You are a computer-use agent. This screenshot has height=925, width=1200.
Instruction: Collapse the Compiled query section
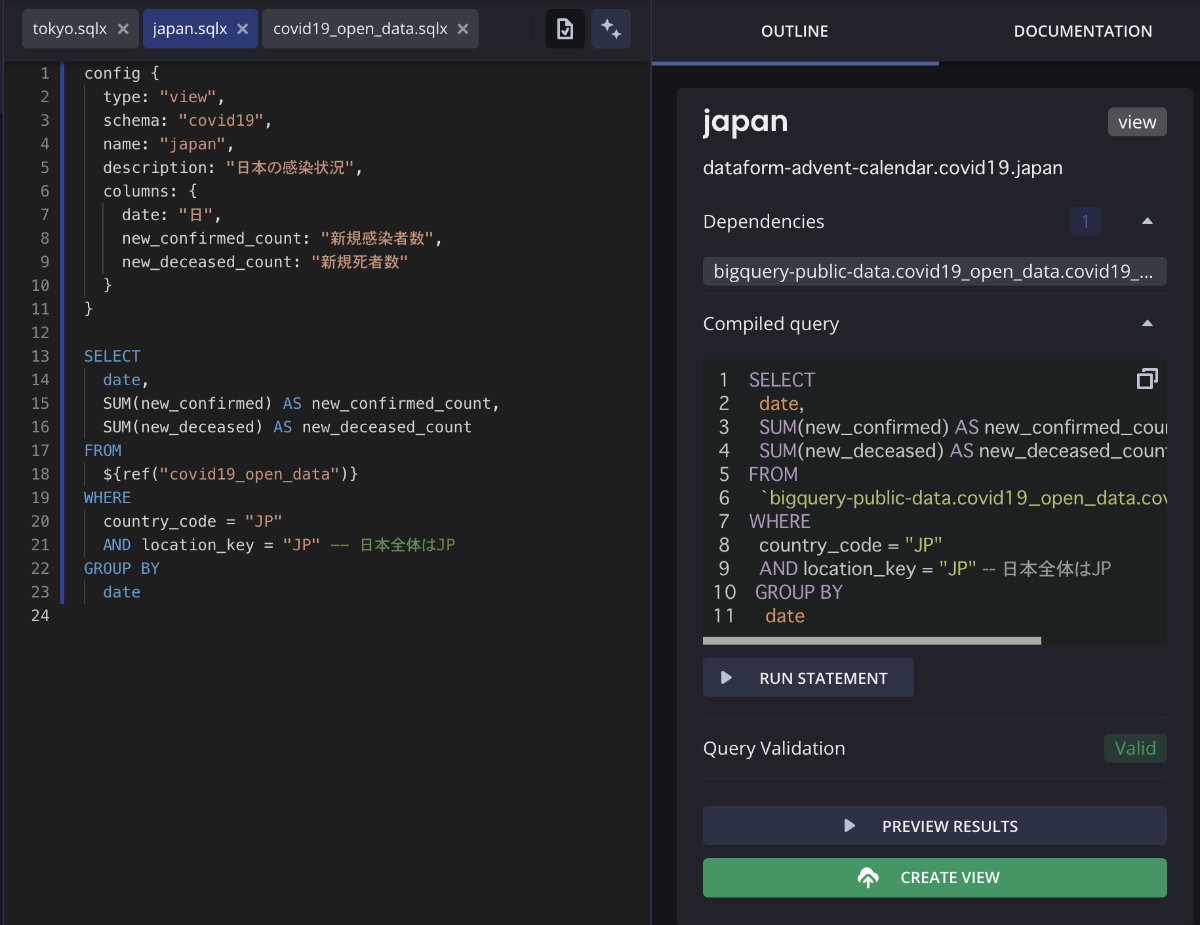click(1148, 323)
